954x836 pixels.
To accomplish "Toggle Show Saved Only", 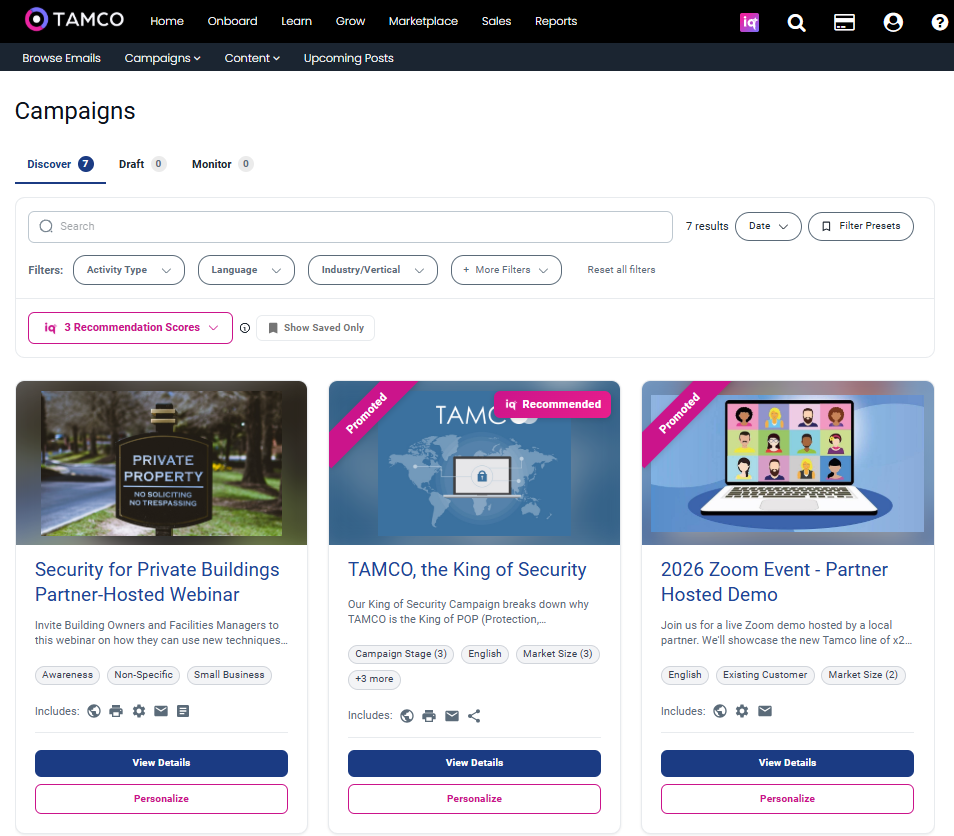I will 315,328.
